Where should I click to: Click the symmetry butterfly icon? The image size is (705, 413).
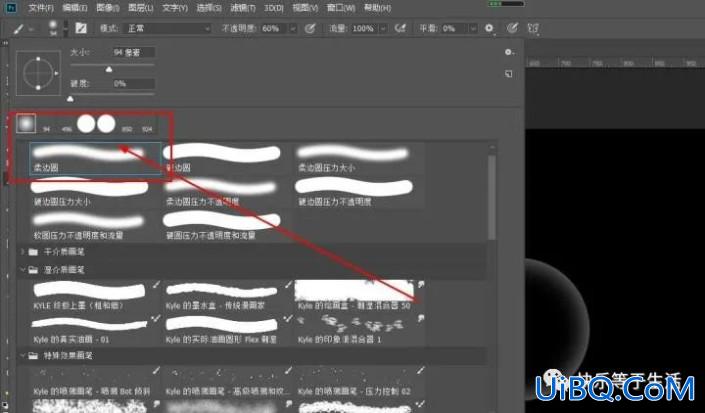coord(533,28)
